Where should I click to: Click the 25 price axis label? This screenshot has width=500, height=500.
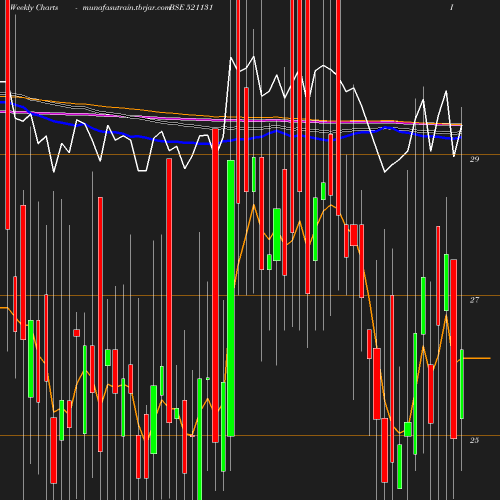click(474, 440)
